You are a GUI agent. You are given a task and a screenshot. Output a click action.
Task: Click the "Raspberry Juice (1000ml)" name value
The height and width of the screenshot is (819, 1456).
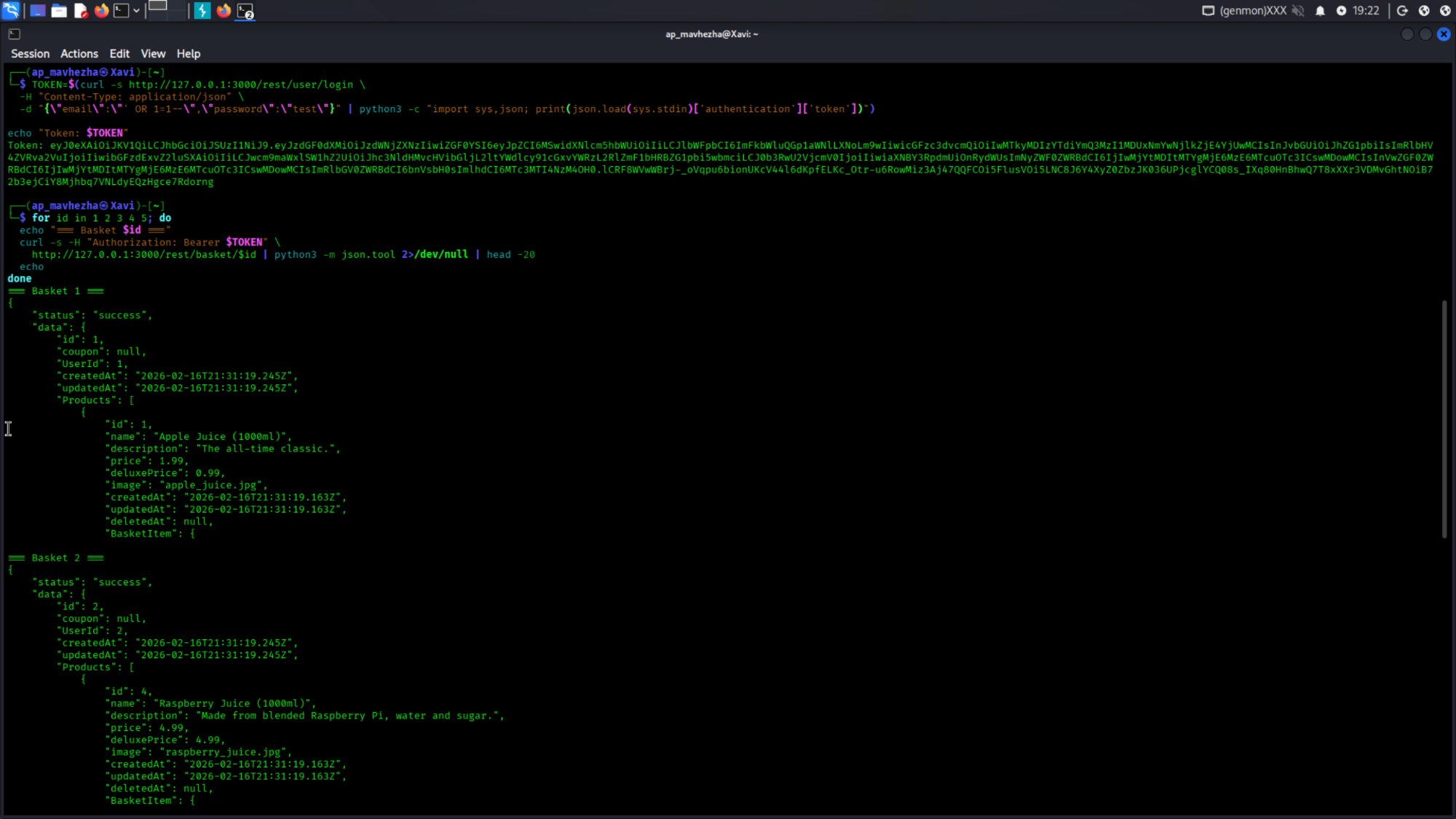234,703
